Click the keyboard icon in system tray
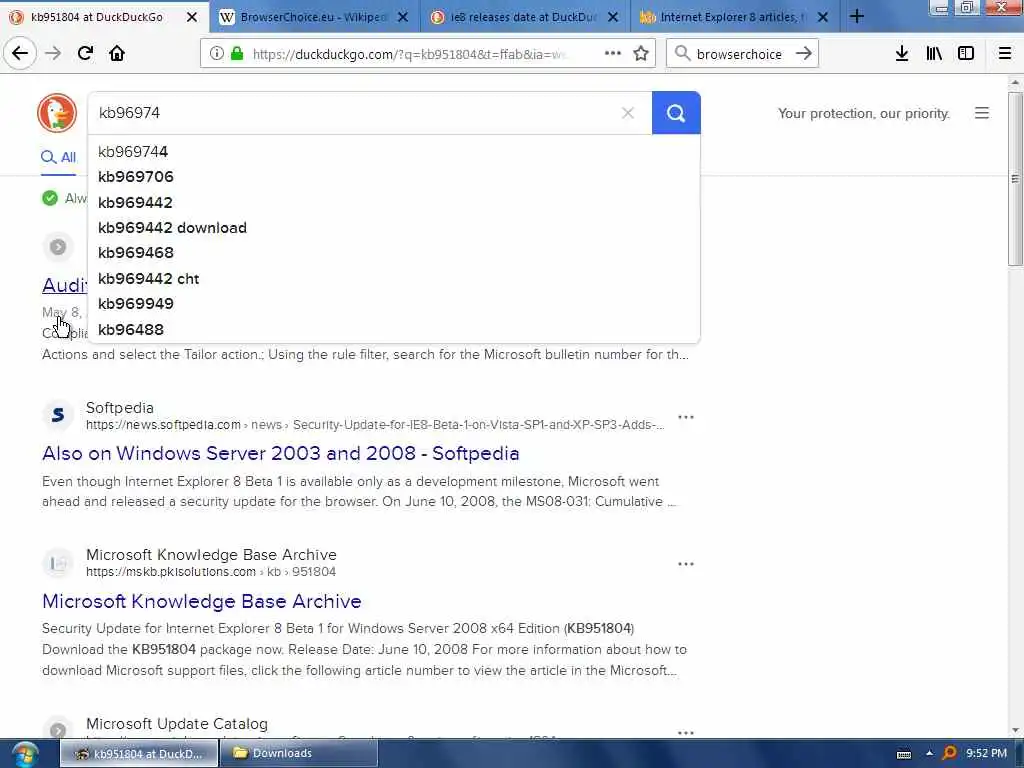 (904, 754)
